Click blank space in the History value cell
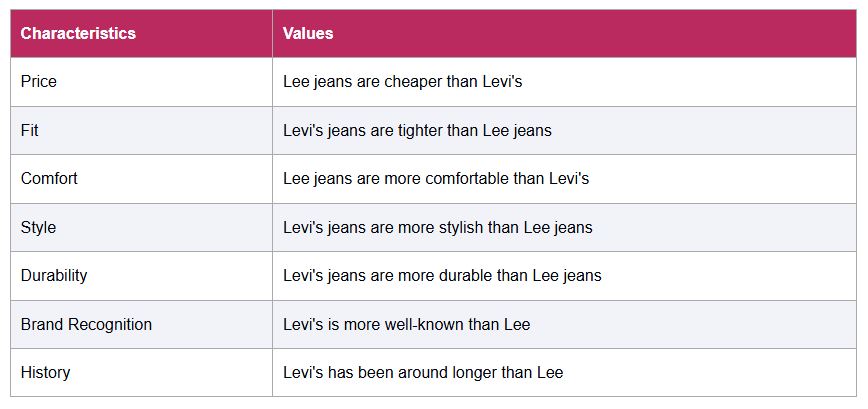Screen dimensions: 868x409 coord(710,372)
